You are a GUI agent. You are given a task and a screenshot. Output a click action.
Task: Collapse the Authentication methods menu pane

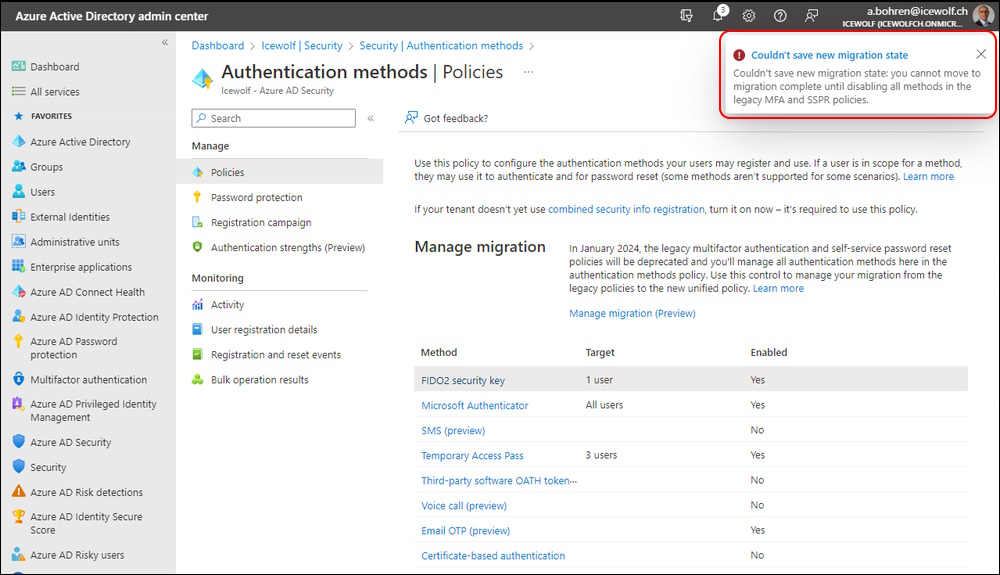371,118
